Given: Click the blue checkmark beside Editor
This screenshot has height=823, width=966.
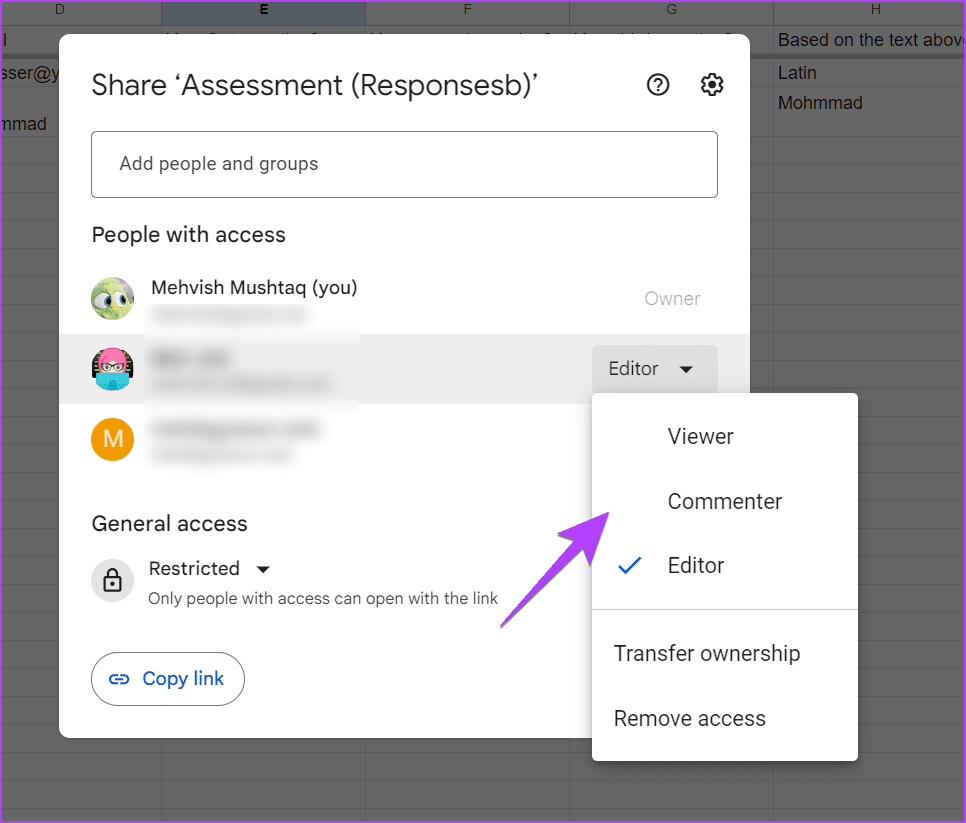Looking at the screenshot, I should point(630,565).
